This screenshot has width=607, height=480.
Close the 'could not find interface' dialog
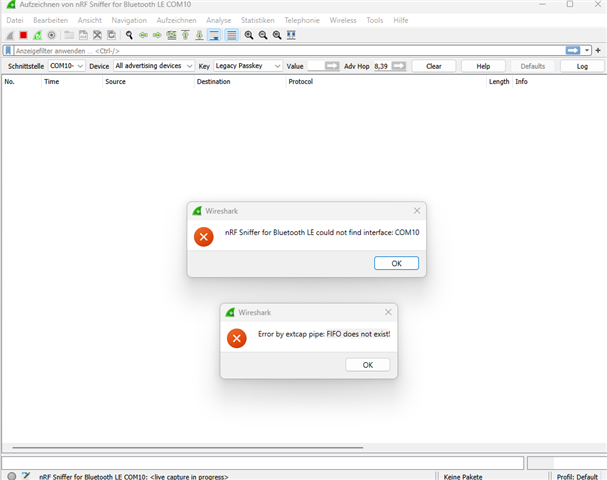(417, 211)
